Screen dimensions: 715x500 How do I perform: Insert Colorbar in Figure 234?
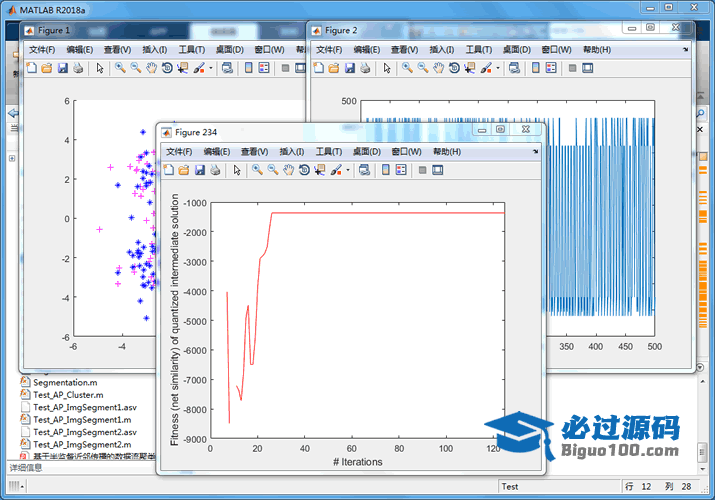tap(386, 170)
